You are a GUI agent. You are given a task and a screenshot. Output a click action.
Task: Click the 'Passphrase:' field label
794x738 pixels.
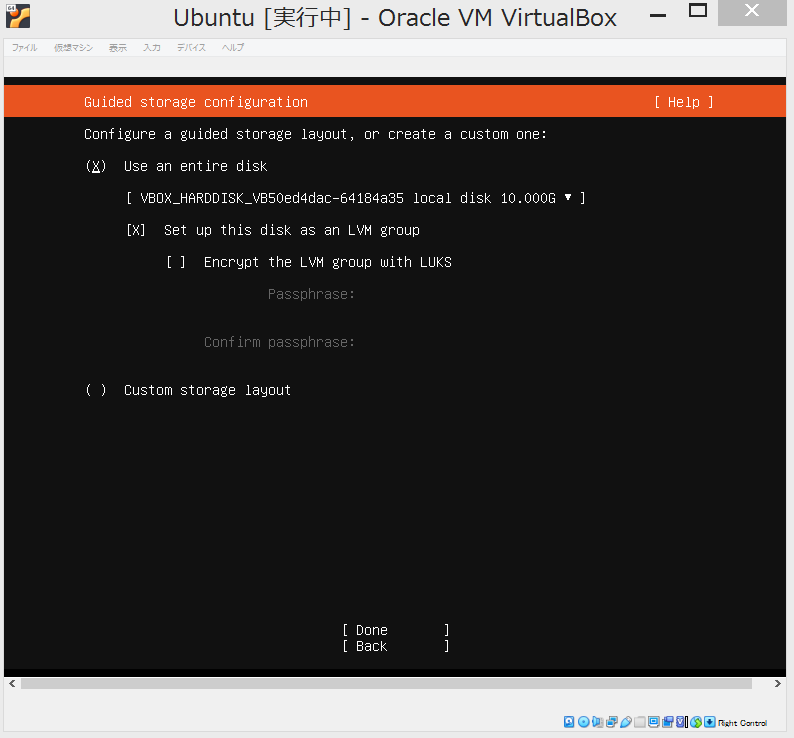coord(311,294)
